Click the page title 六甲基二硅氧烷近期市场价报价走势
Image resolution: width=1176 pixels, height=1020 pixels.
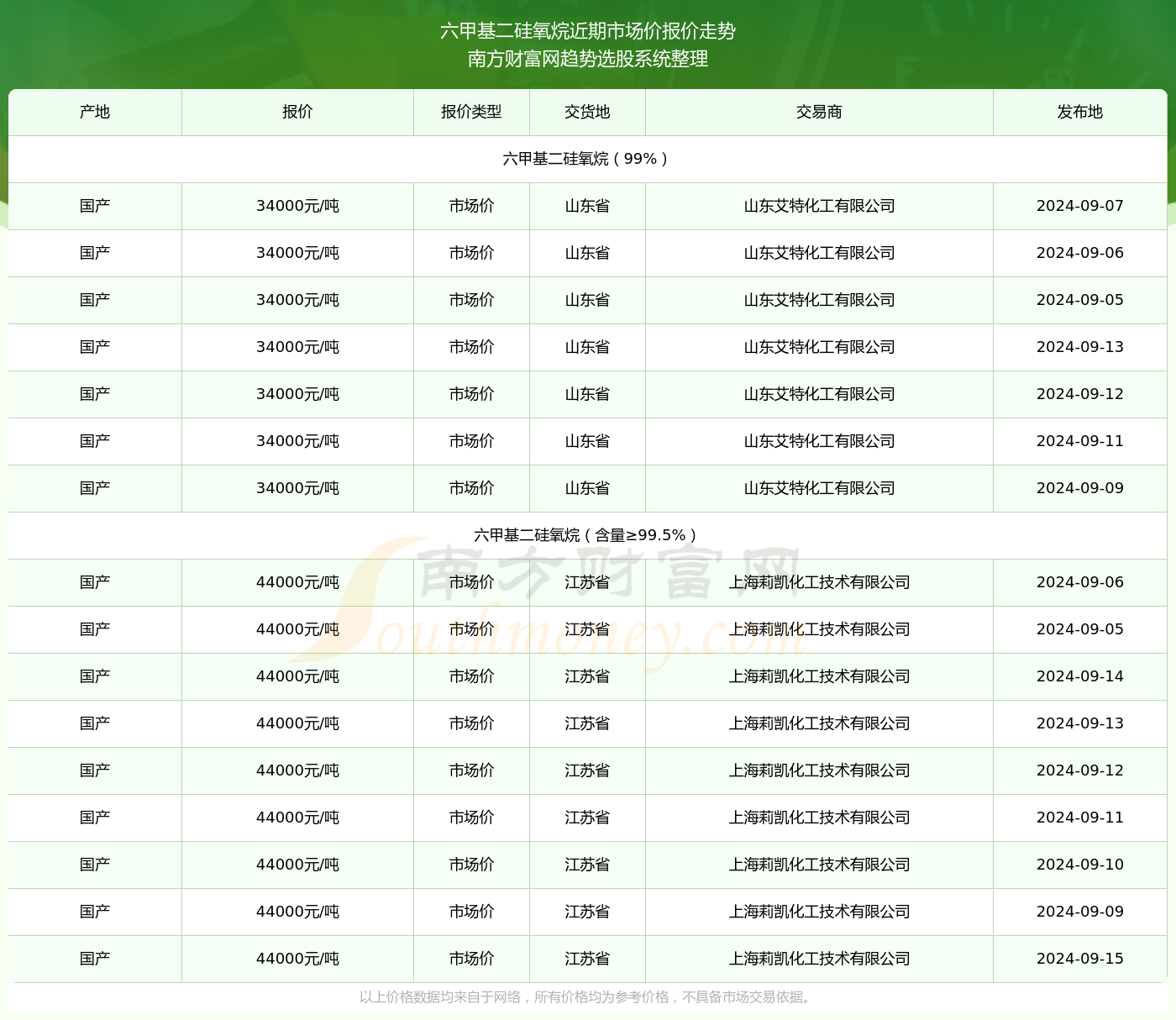click(x=588, y=31)
